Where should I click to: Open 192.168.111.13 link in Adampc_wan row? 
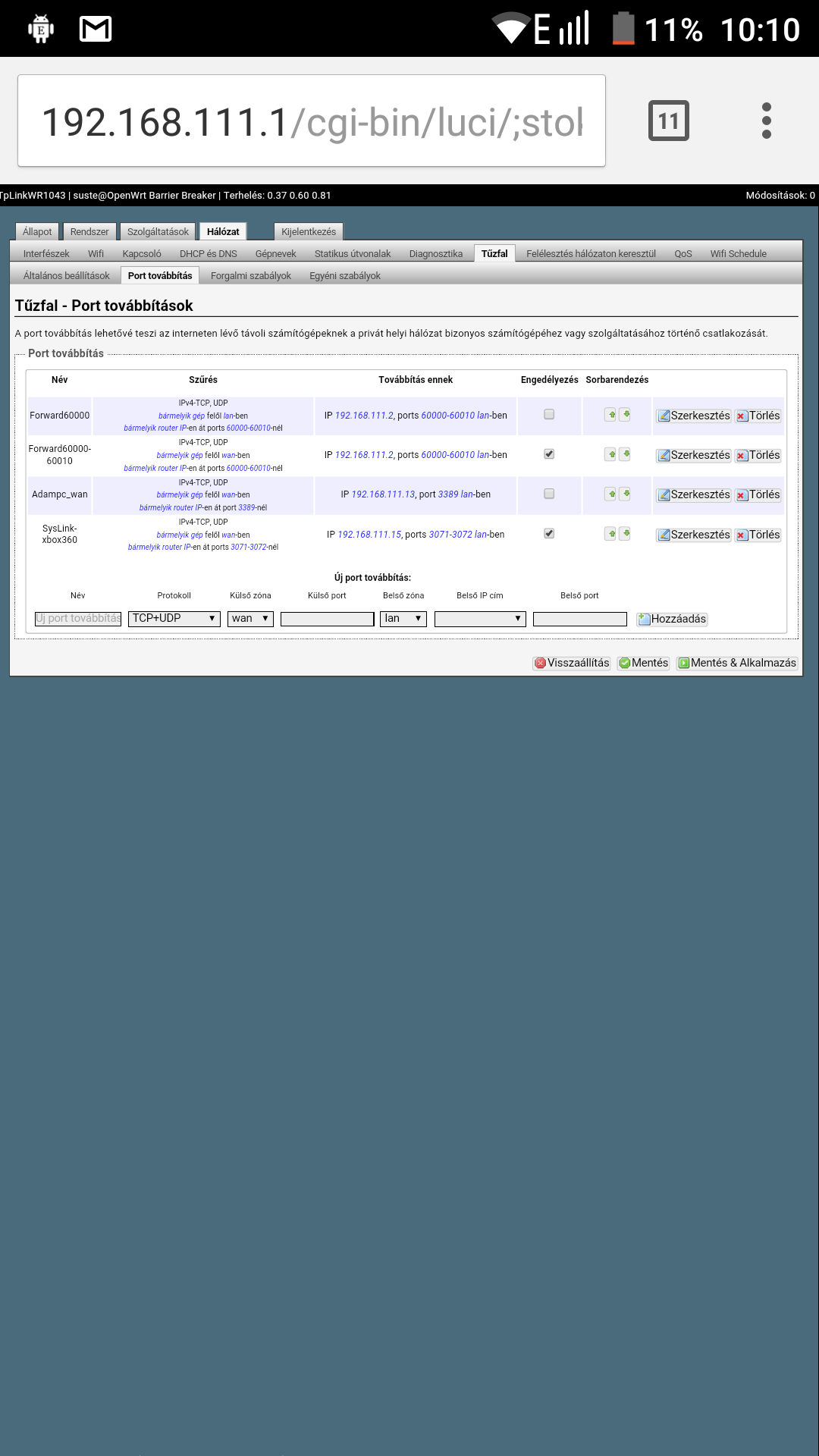pos(383,494)
